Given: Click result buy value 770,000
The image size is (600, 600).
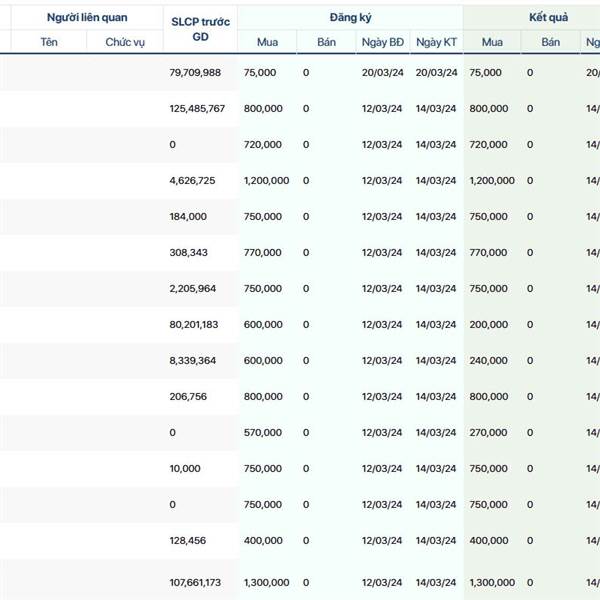Looking at the screenshot, I should coord(488,253).
